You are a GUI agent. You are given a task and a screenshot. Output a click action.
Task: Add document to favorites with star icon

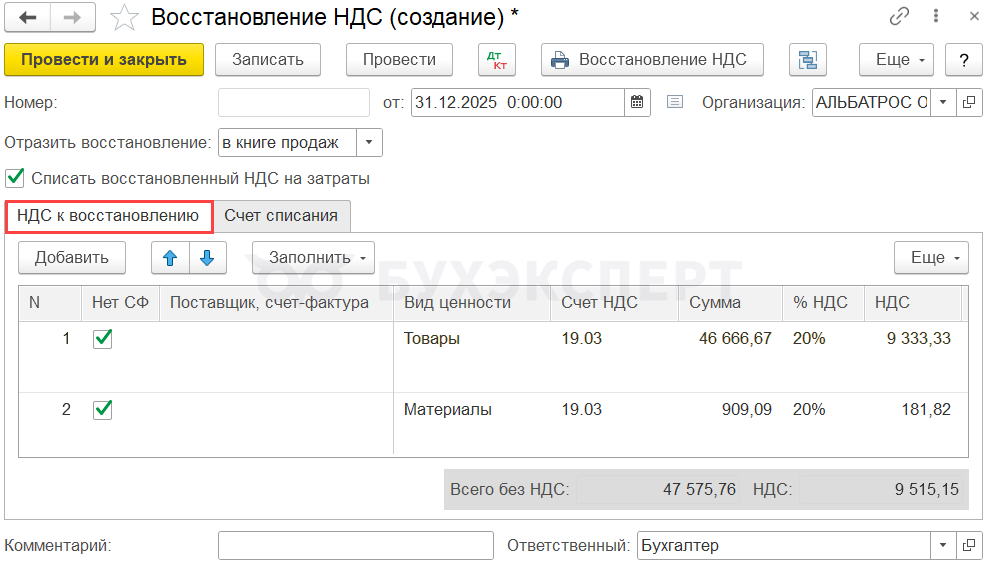[124, 17]
